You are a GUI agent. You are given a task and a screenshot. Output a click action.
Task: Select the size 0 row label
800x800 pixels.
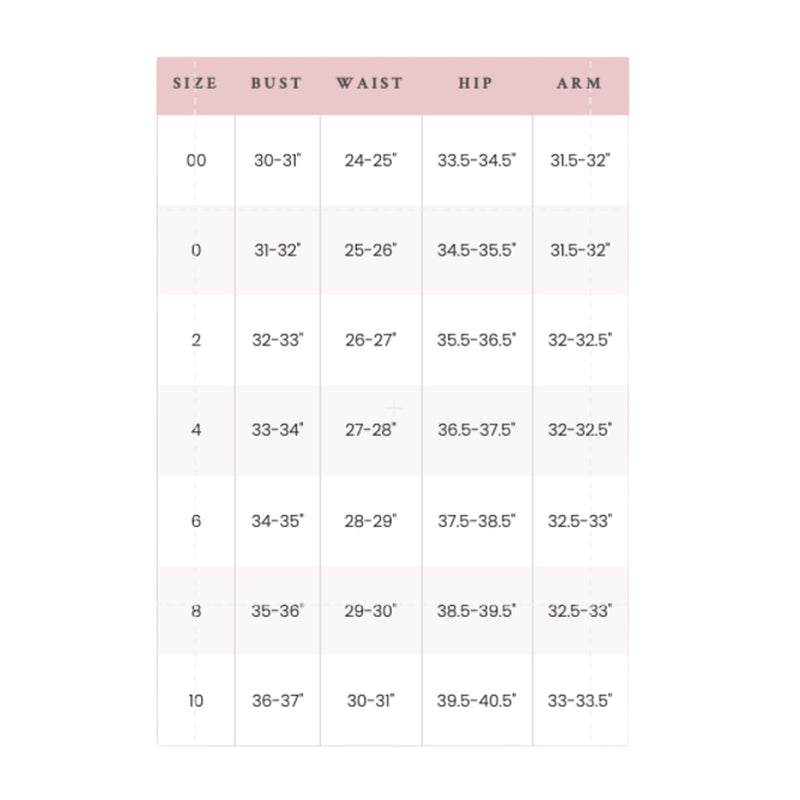point(196,251)
